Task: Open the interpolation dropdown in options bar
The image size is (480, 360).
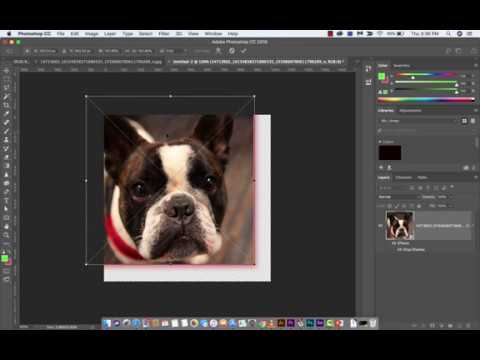Action: coord(173,51)
